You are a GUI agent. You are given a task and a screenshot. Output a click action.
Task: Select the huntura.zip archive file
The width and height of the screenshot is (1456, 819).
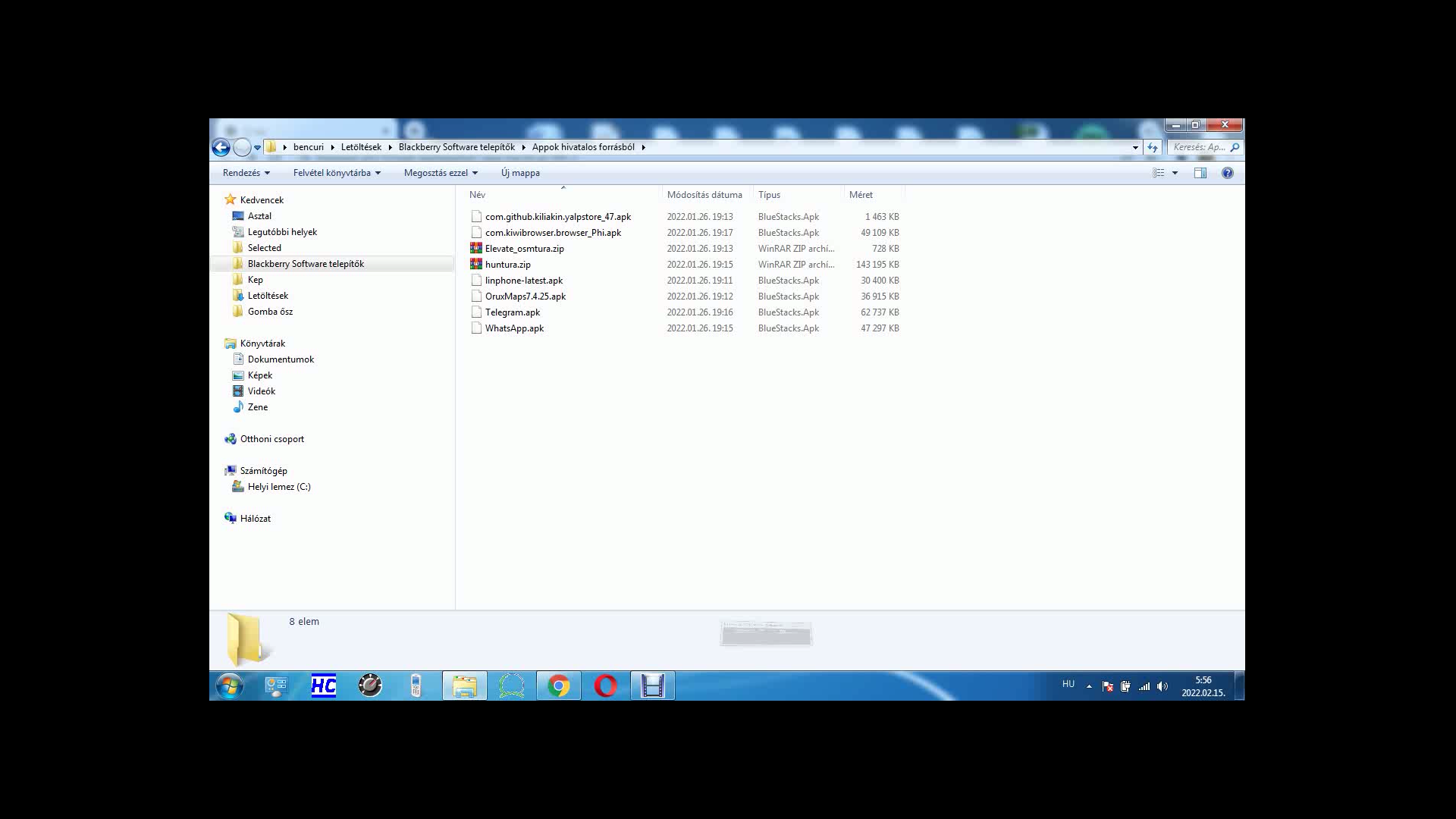coord(507,265)
